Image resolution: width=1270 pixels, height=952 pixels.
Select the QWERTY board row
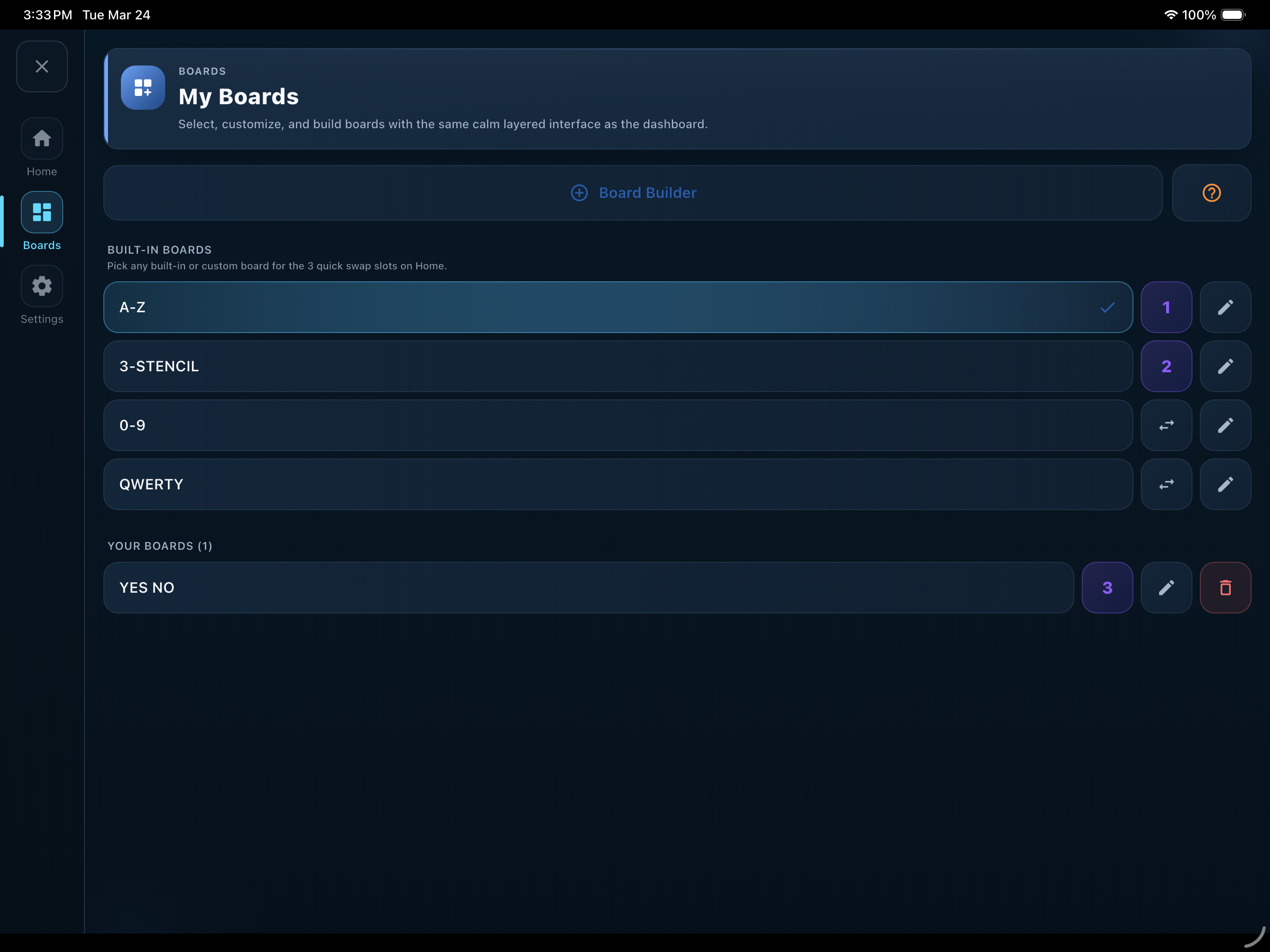[618, 484]
